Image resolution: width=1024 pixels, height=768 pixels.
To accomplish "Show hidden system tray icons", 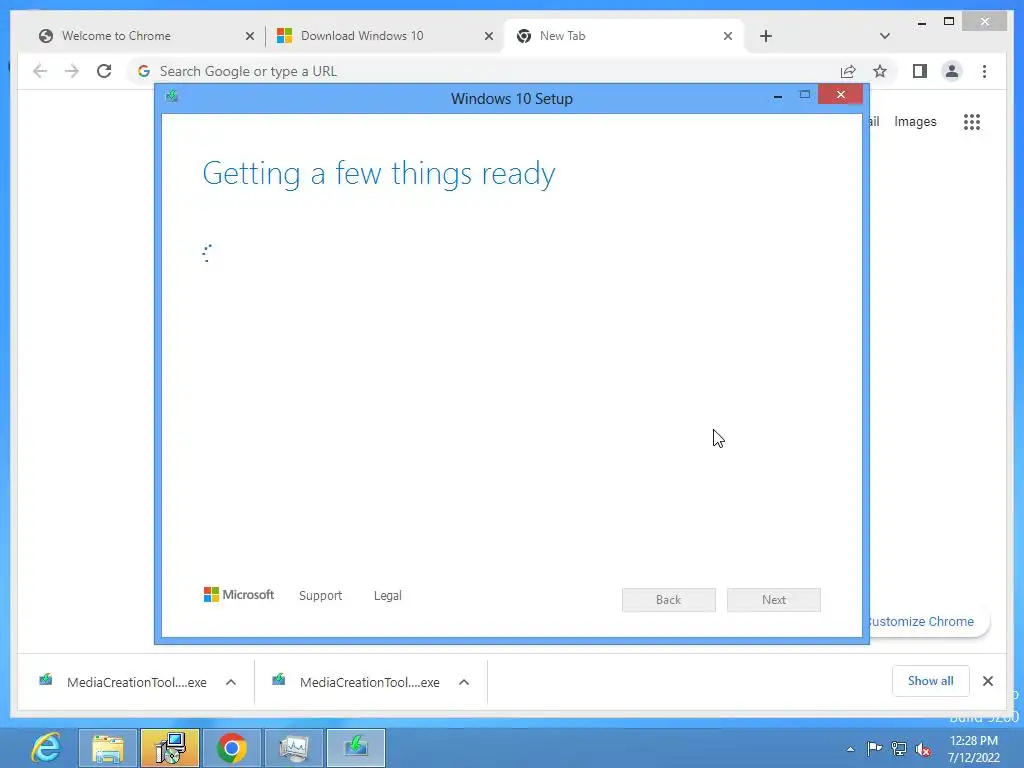I will click(850, 749).
